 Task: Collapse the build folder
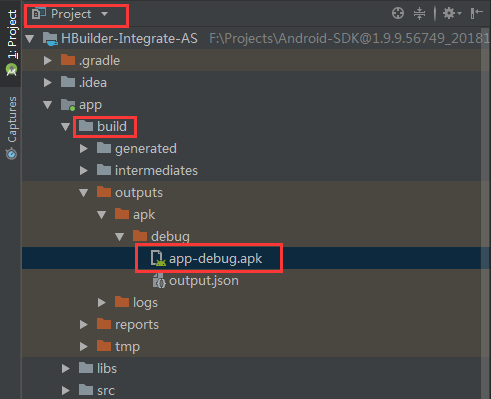pos(65,127)
